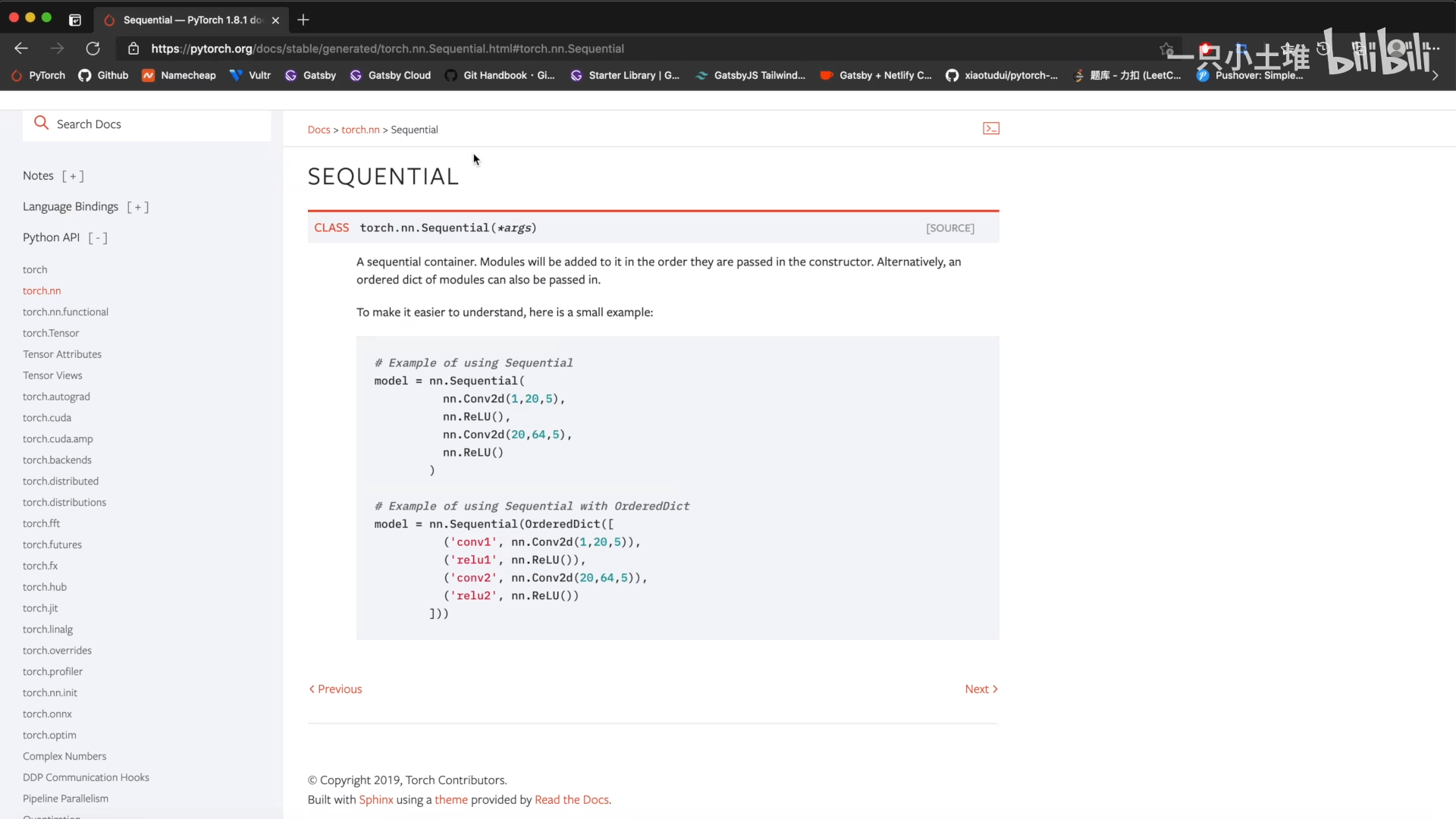The image size is (1456, 819).
Task: Go to the Previous page link
Action: [x=335, y=689]
